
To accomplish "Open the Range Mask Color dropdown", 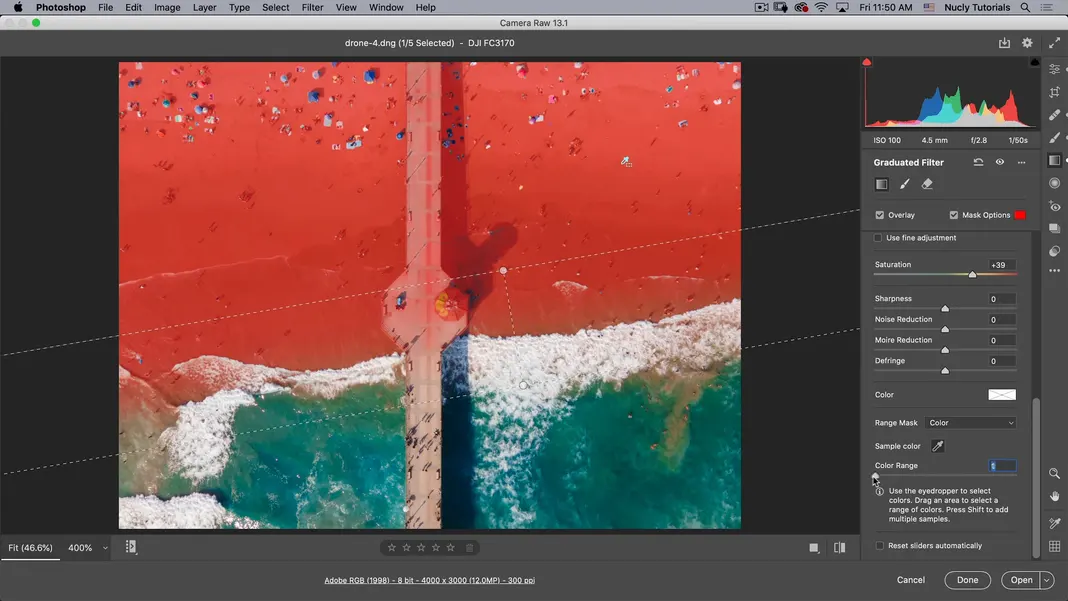I will pos(971,423).
